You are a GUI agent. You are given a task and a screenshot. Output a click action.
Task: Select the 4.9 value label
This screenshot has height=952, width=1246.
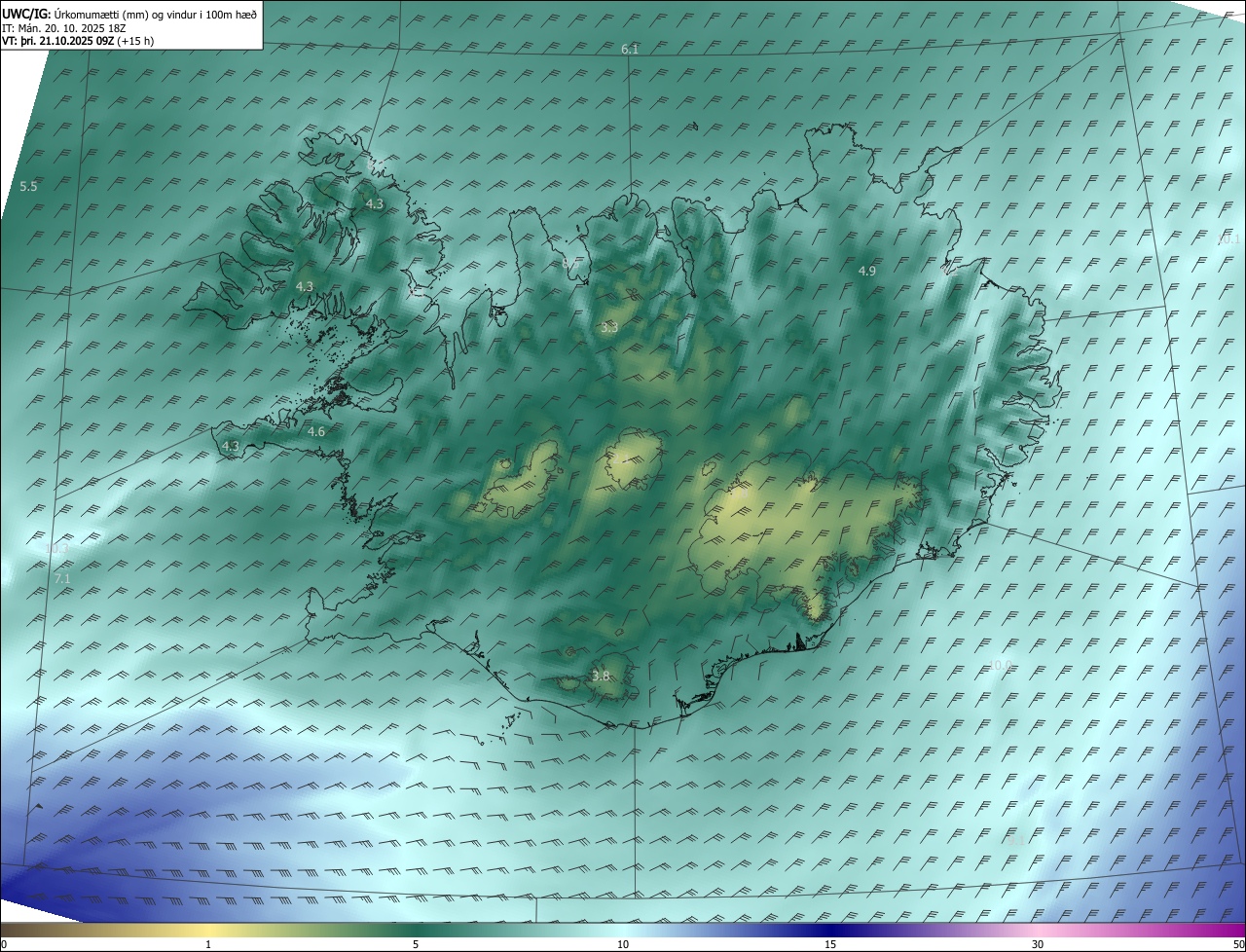click(867, 271)
